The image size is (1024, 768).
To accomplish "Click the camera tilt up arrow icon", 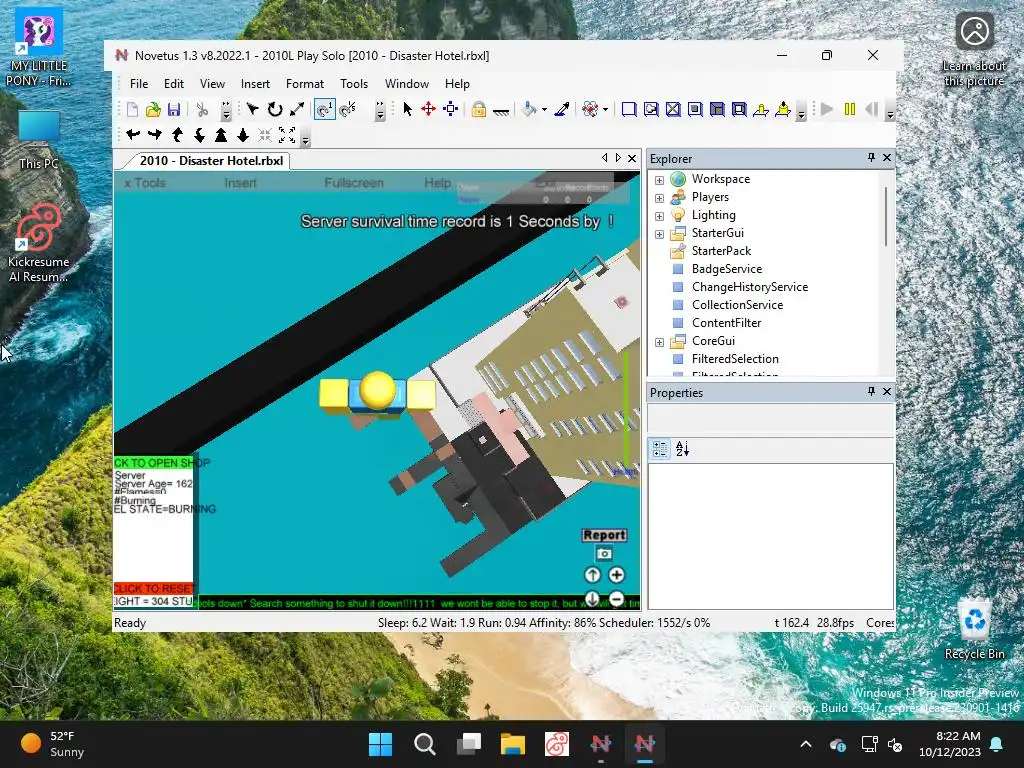I will (177, 135).
